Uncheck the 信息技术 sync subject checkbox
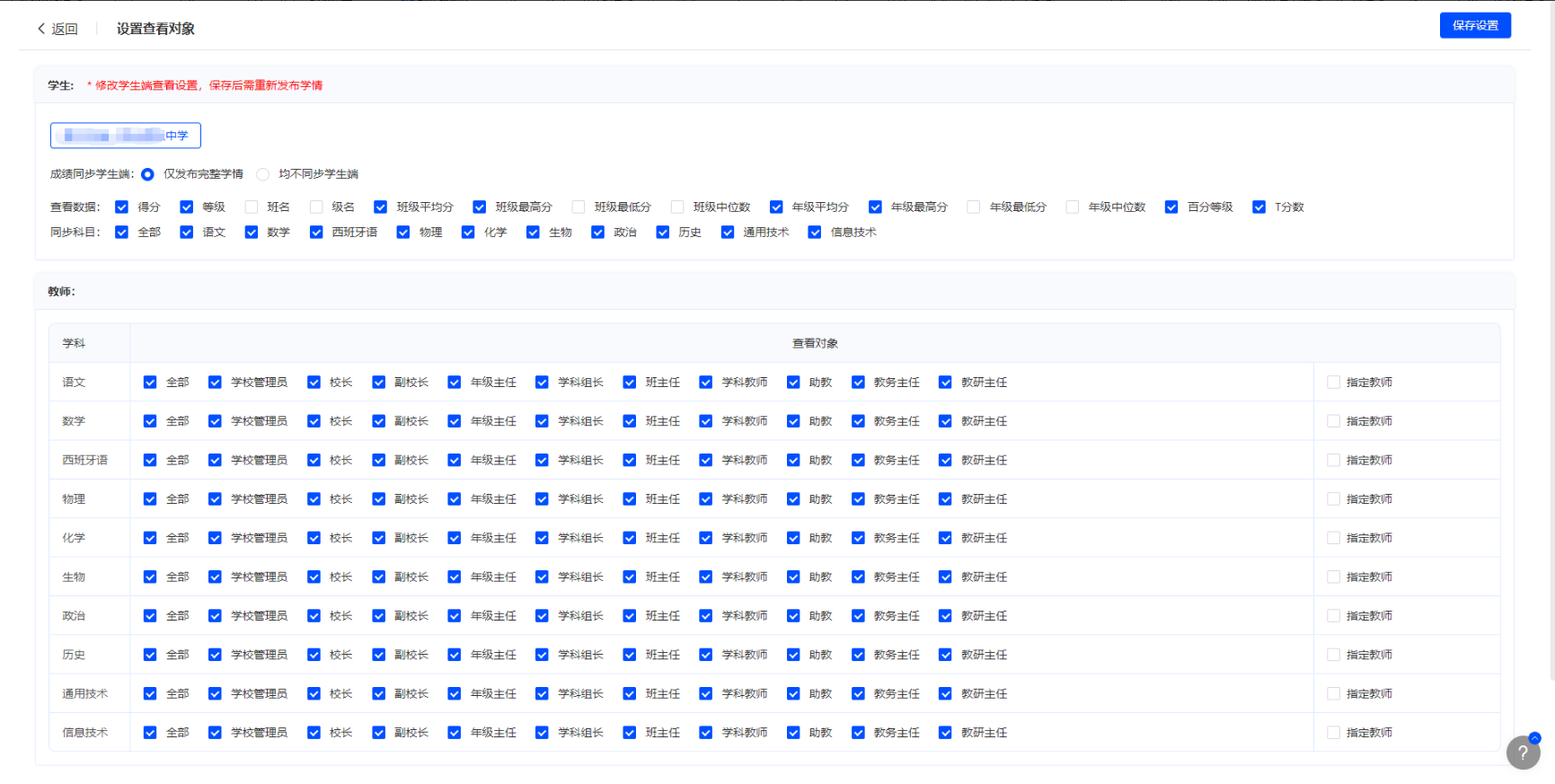The height and width of the screenshot is (784, 1555). click(x=815, y=233)
